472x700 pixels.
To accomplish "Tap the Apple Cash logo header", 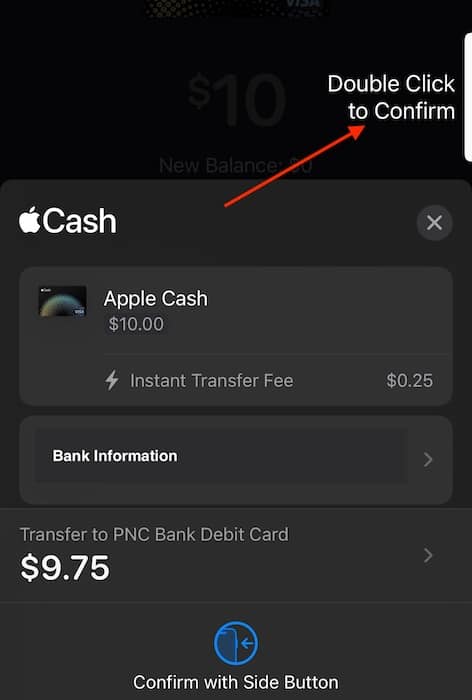I will 68,221.
